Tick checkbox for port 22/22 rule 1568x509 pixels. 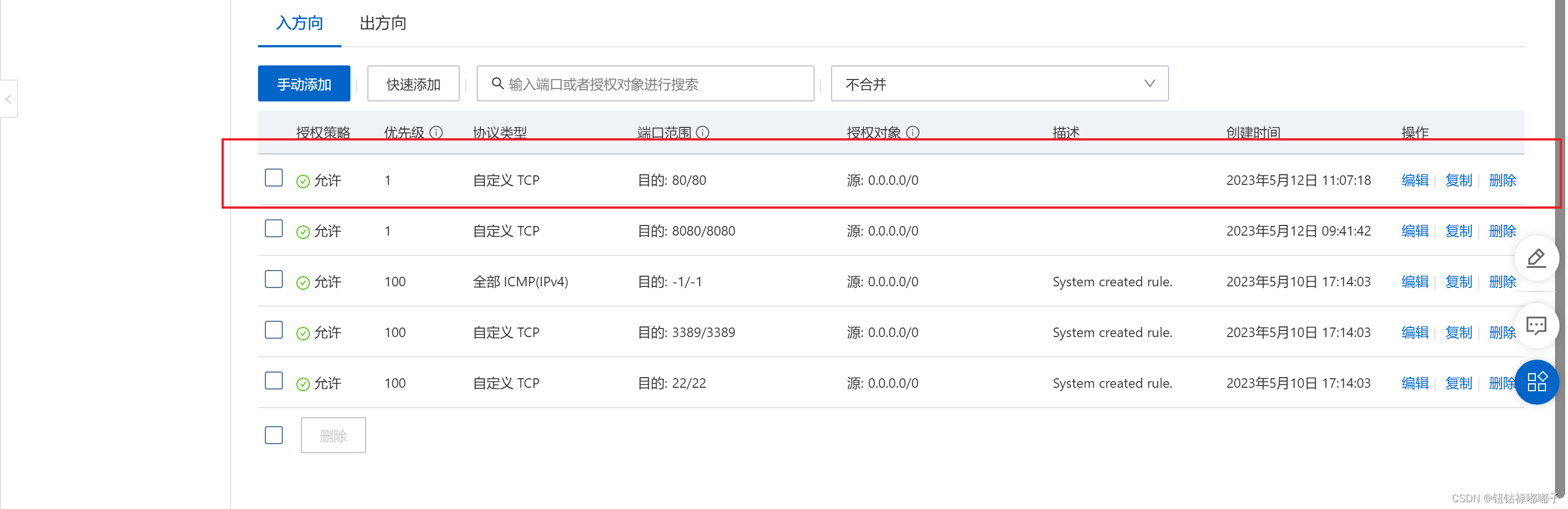coord(274,380)
